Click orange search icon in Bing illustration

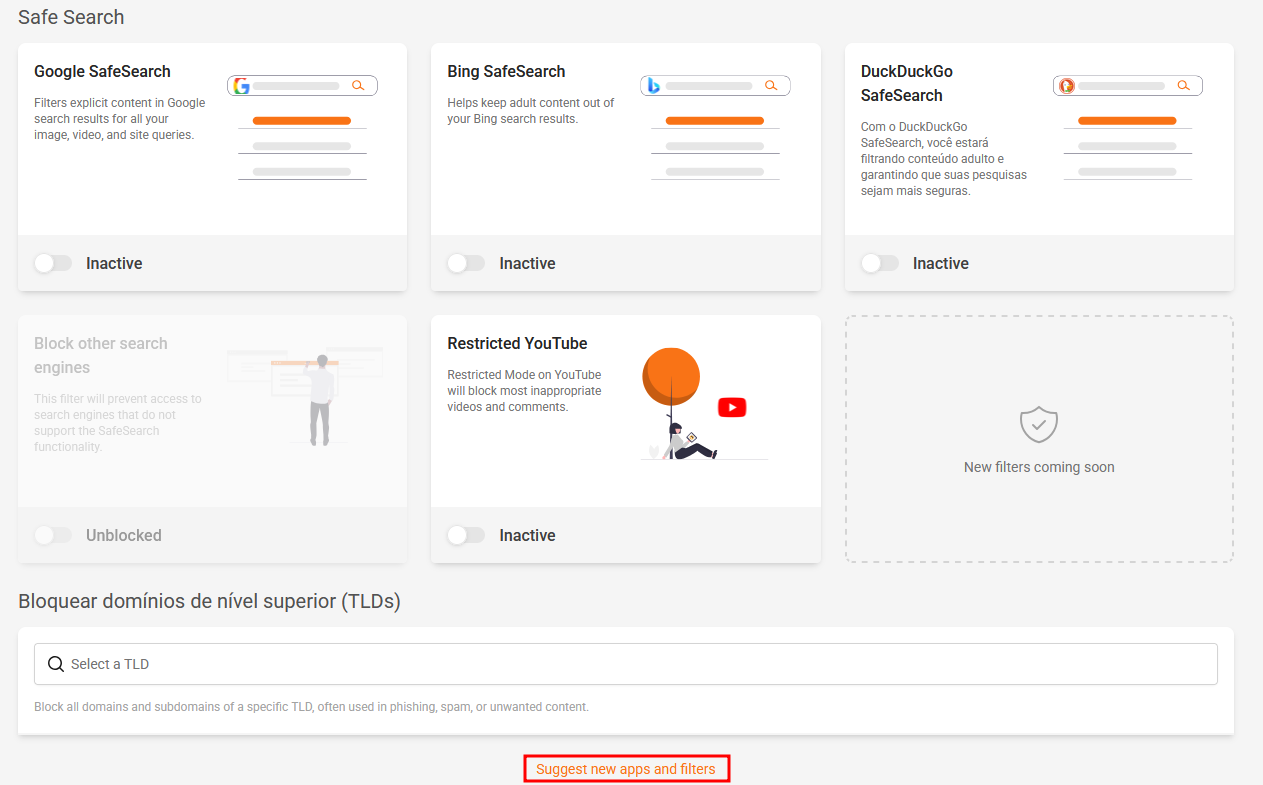[771, 86]
